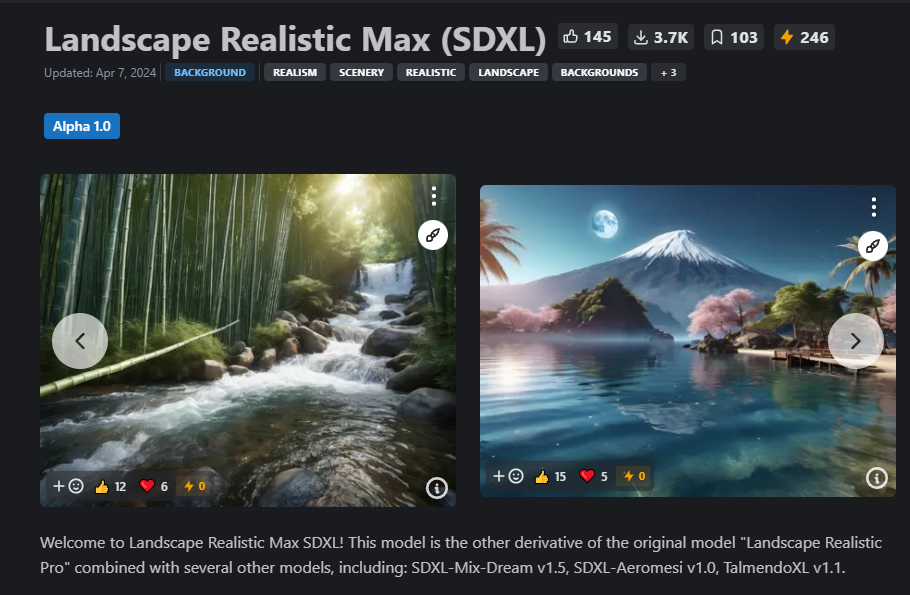Toggle thumbs-up reaction with 12 on bamboo image
Viewport: 910px width, 595px height.
tap(110, 486)
